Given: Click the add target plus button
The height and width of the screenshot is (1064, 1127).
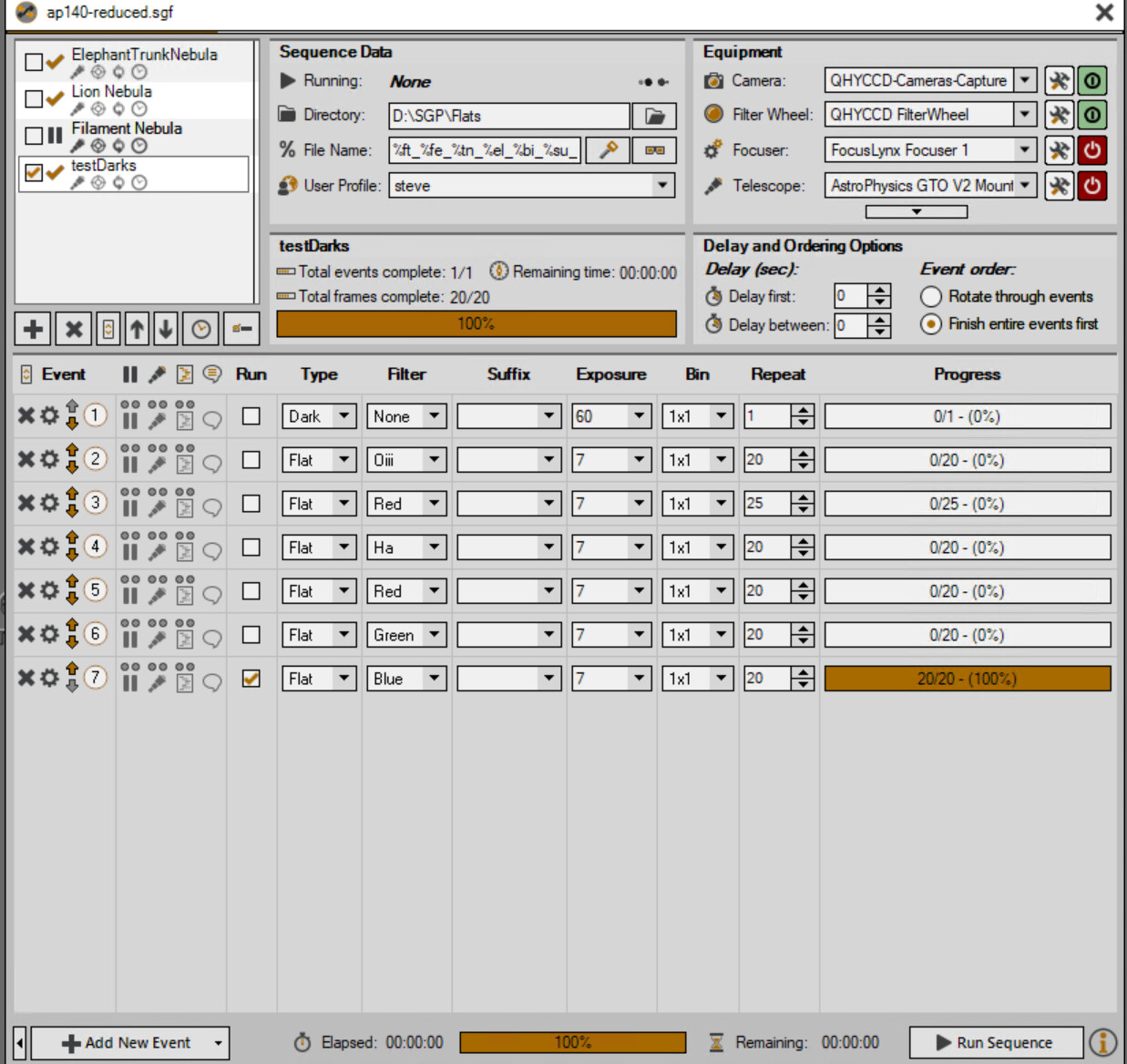Looking at the screenshot, I should pos(33,329).
